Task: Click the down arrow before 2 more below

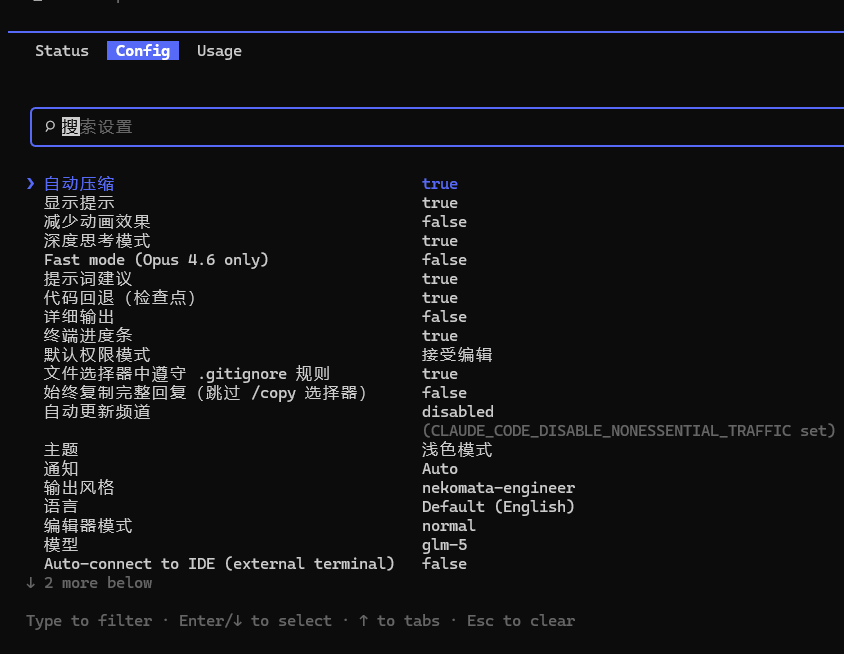Action: (x=31, y=583)
